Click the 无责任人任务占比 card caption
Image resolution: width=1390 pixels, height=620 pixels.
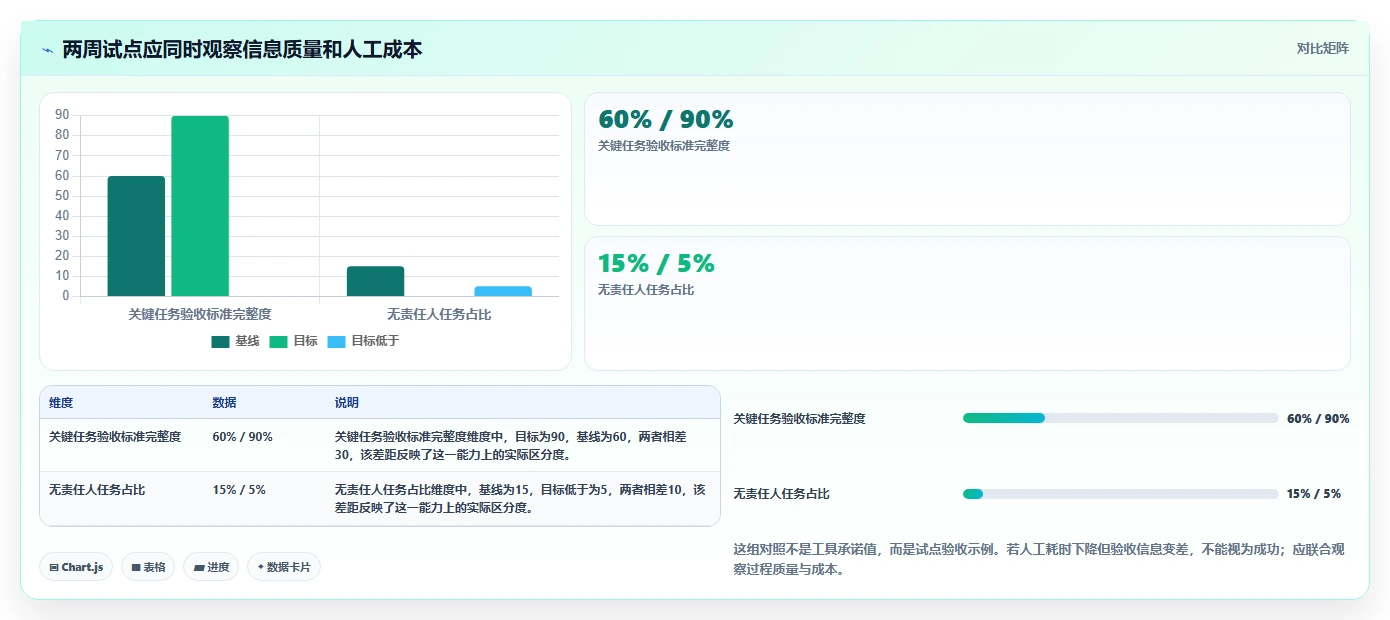646,290
